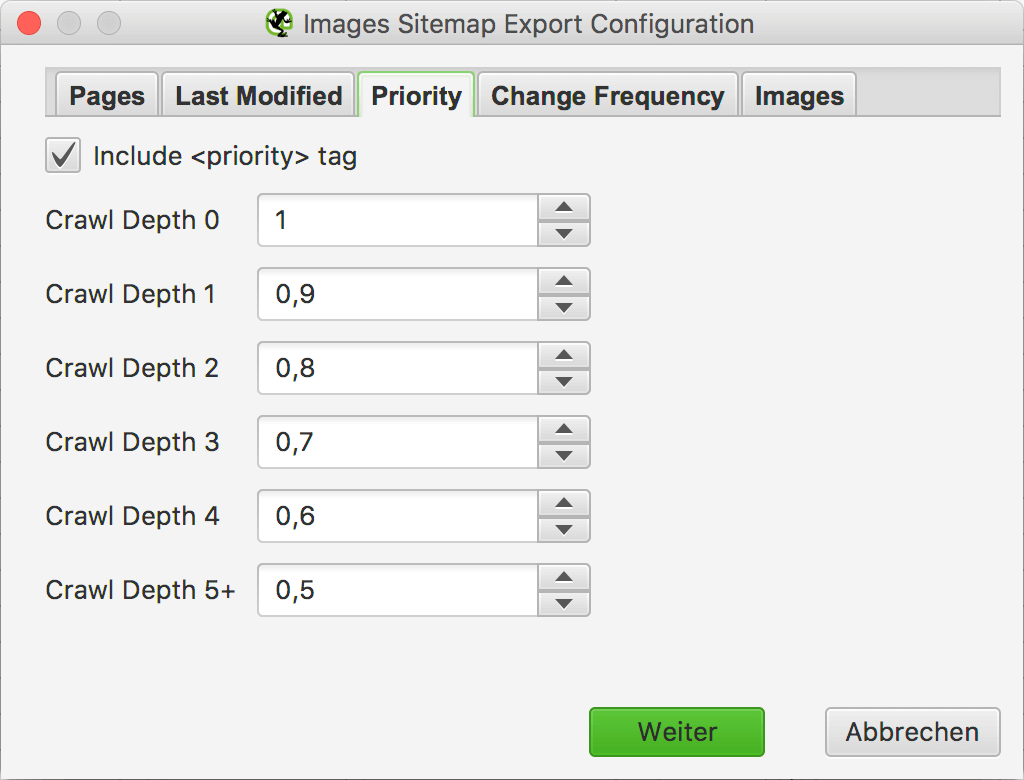Switch to the Images tab

[x=799, y=95]
